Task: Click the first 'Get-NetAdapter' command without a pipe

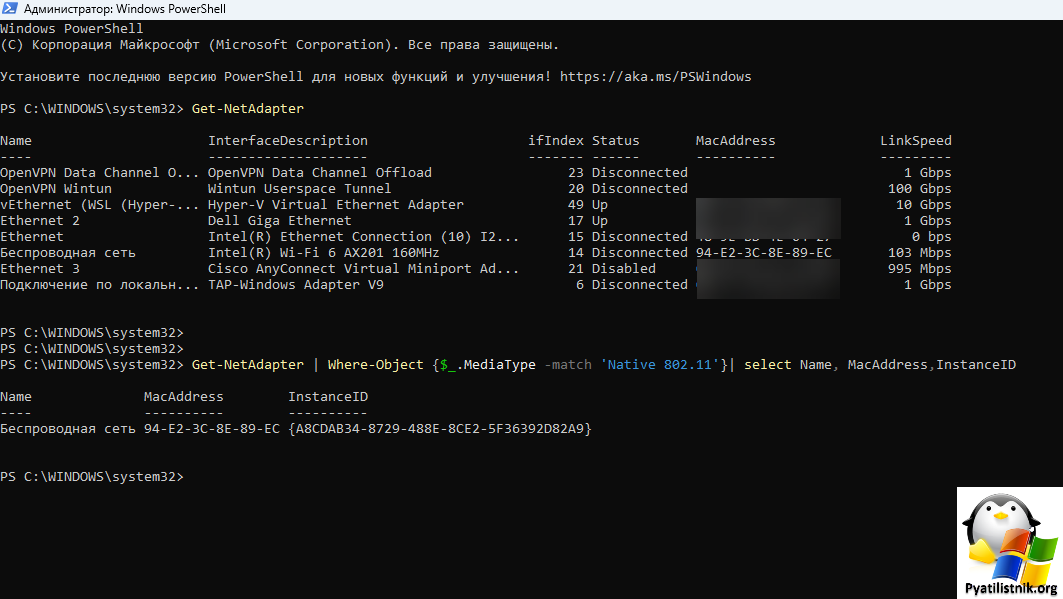Action: pos(247,108)
